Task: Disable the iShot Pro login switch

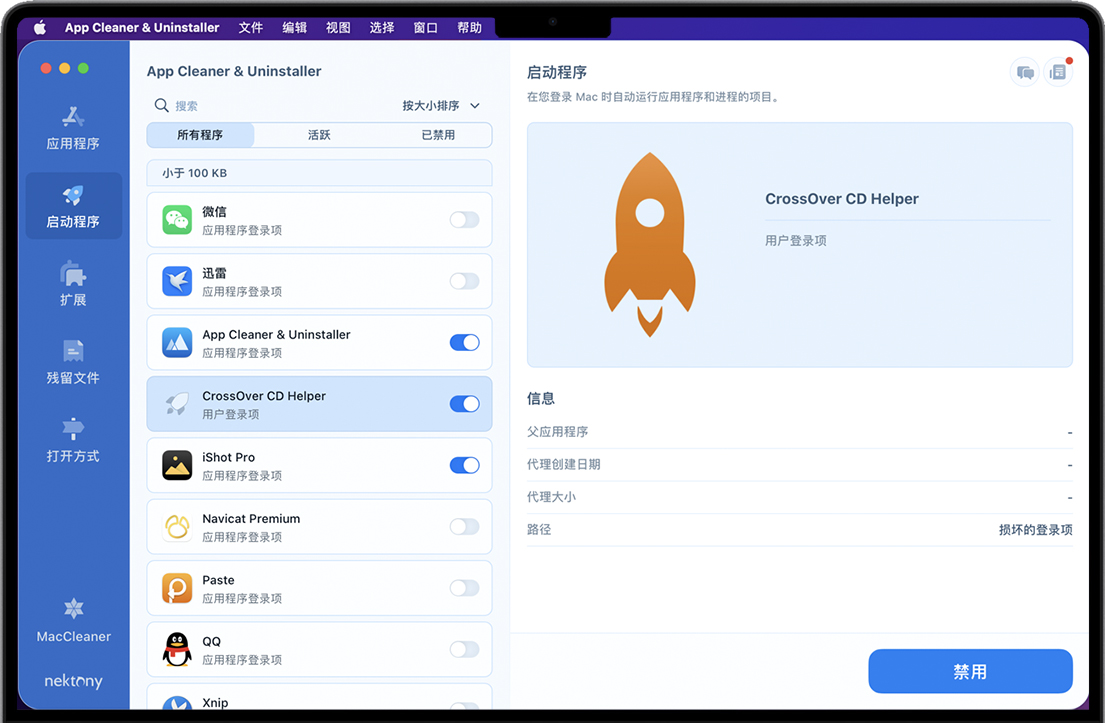Action: 464,465
